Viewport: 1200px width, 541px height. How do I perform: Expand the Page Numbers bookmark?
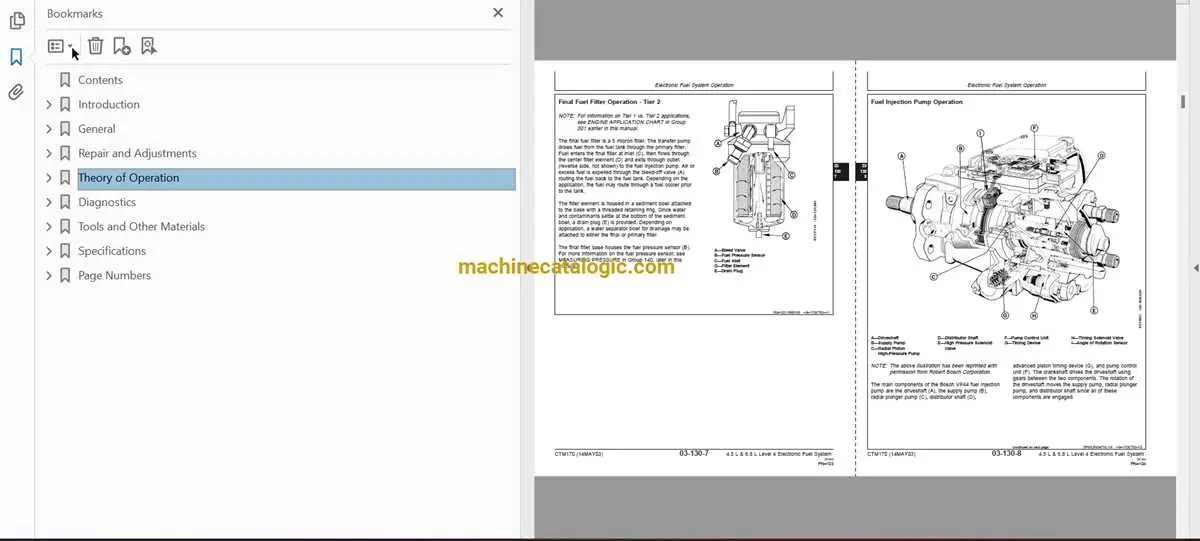[x=49, y=275]
